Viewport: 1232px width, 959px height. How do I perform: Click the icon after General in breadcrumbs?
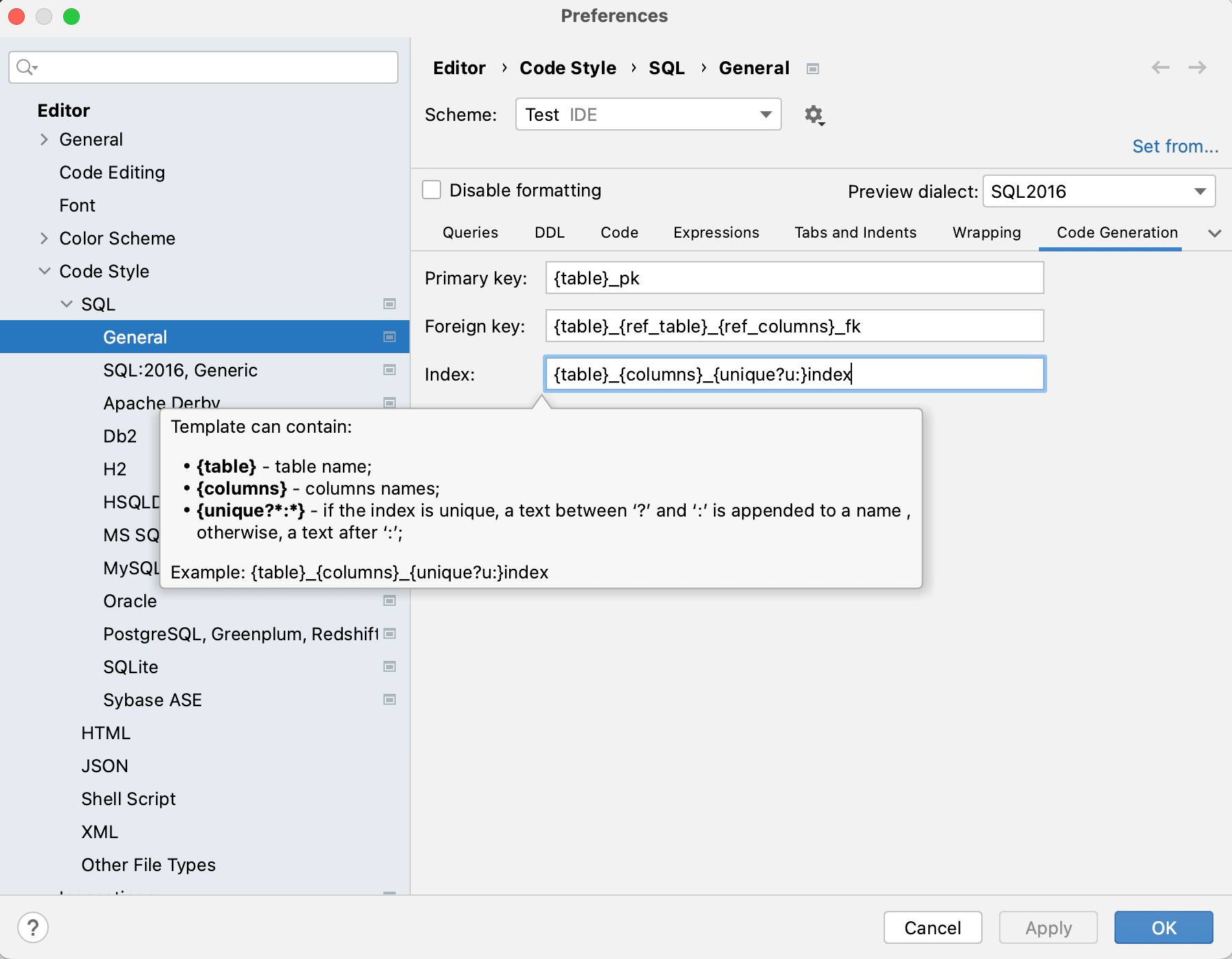pos(812,68)
